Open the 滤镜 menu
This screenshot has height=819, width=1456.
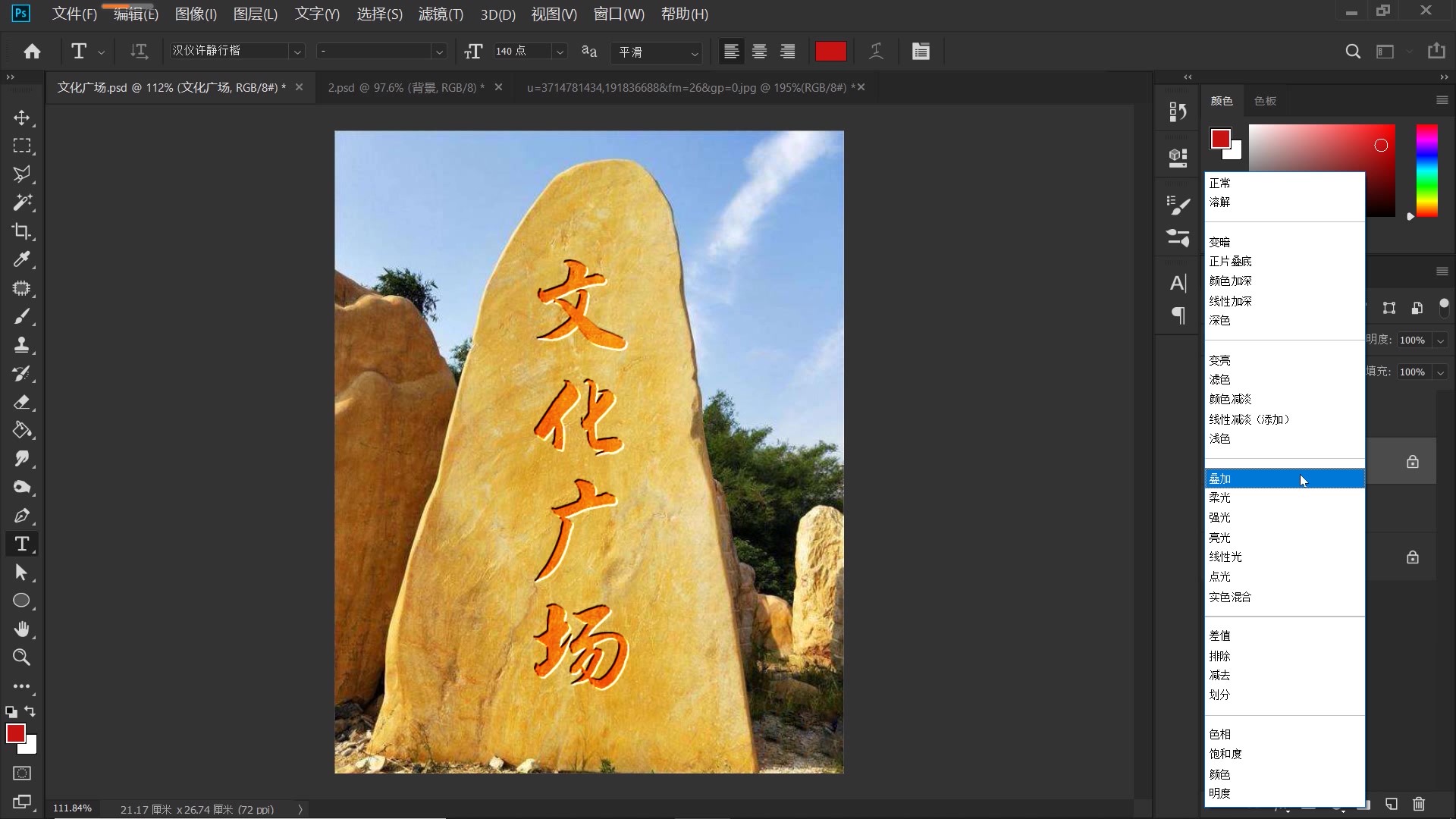(x=440, y=14)
